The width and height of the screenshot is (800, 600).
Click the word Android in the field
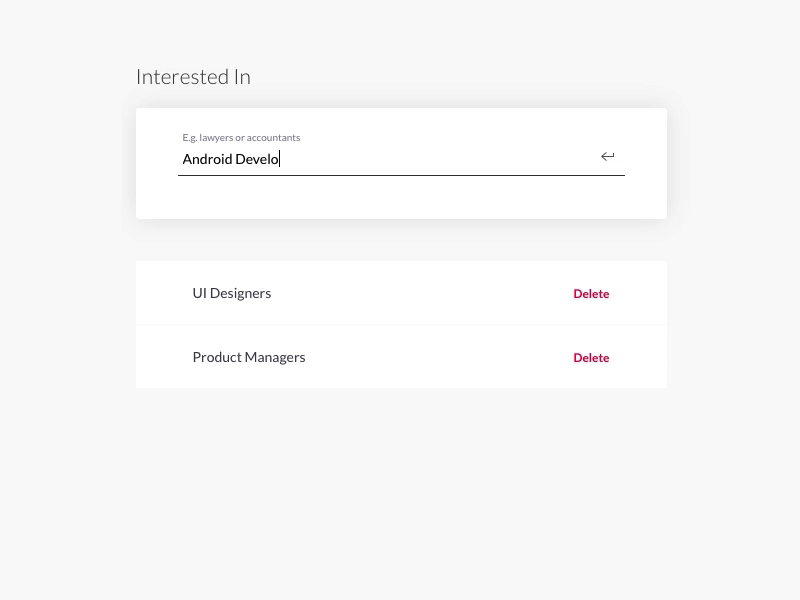pos(207,159)
